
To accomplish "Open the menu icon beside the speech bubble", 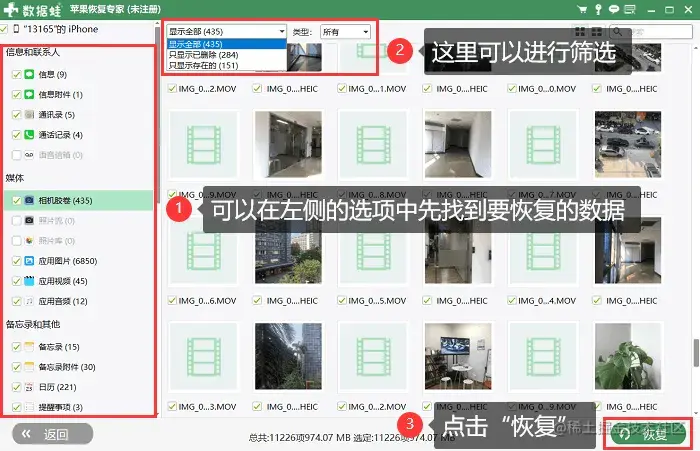I will pos(630,9).
